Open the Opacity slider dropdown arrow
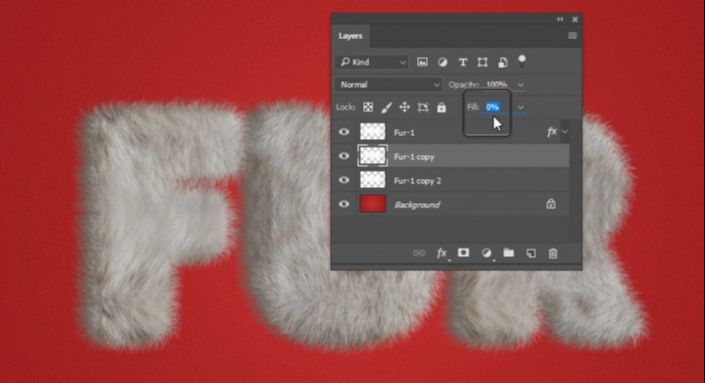705x383 pixels. (x=521, y=85)
